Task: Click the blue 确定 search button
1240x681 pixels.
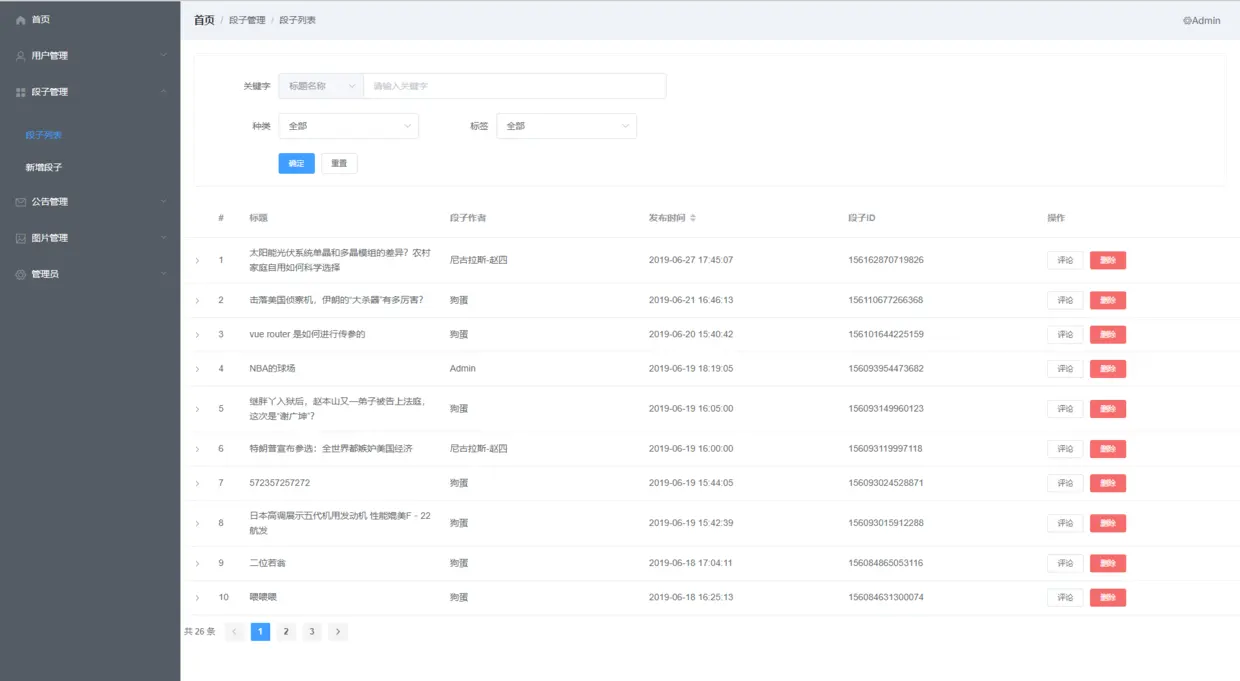Action: click(x=296, y=163)
